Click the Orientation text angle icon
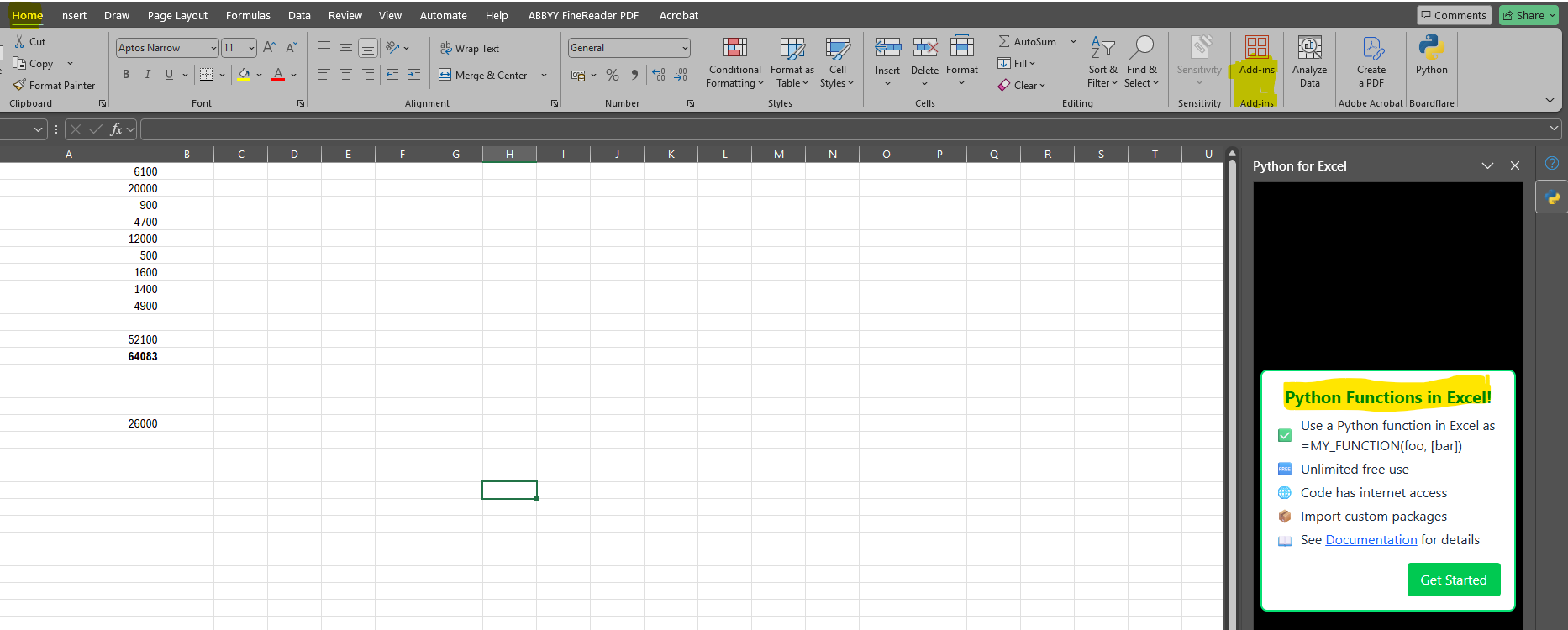1568x630 pixels. click(x=392, y=48)
